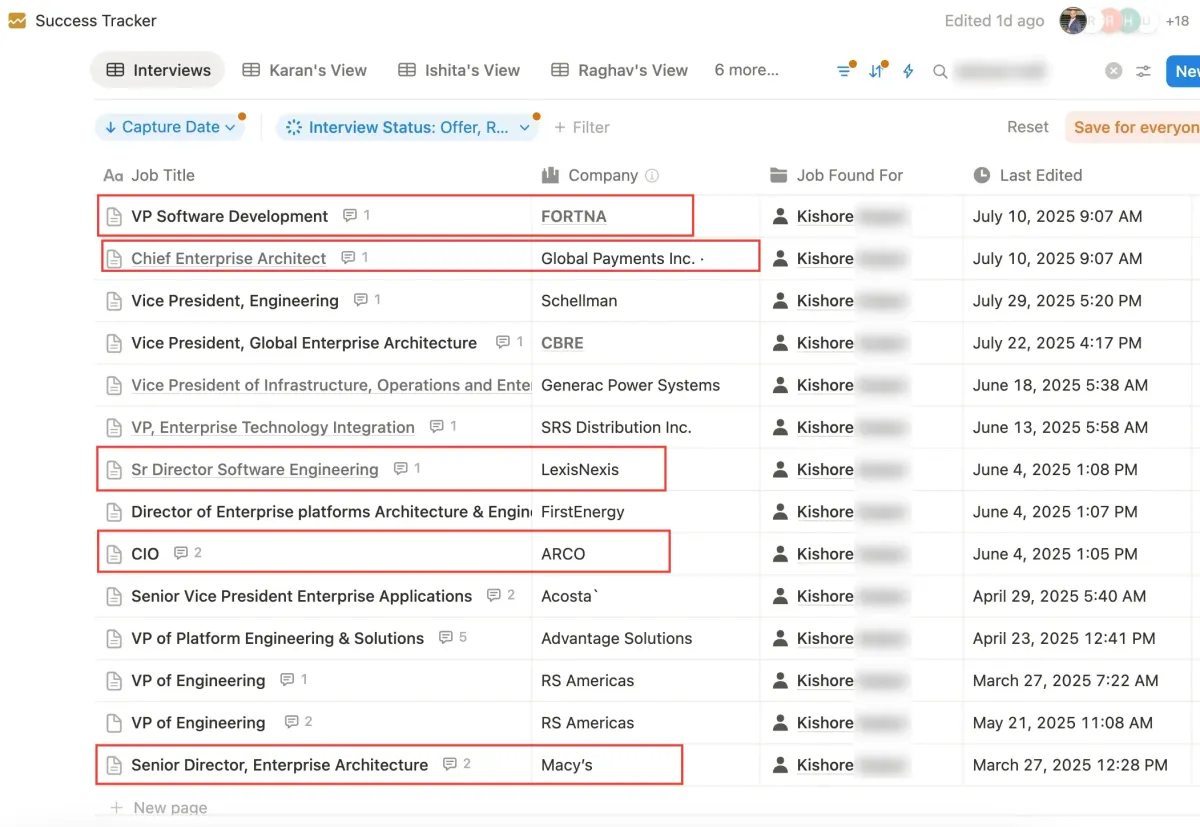The width and height of the screenshot is (1200, 827).
Task: Click the Success Tracker chart icon
Action: [x=17, y=20]
